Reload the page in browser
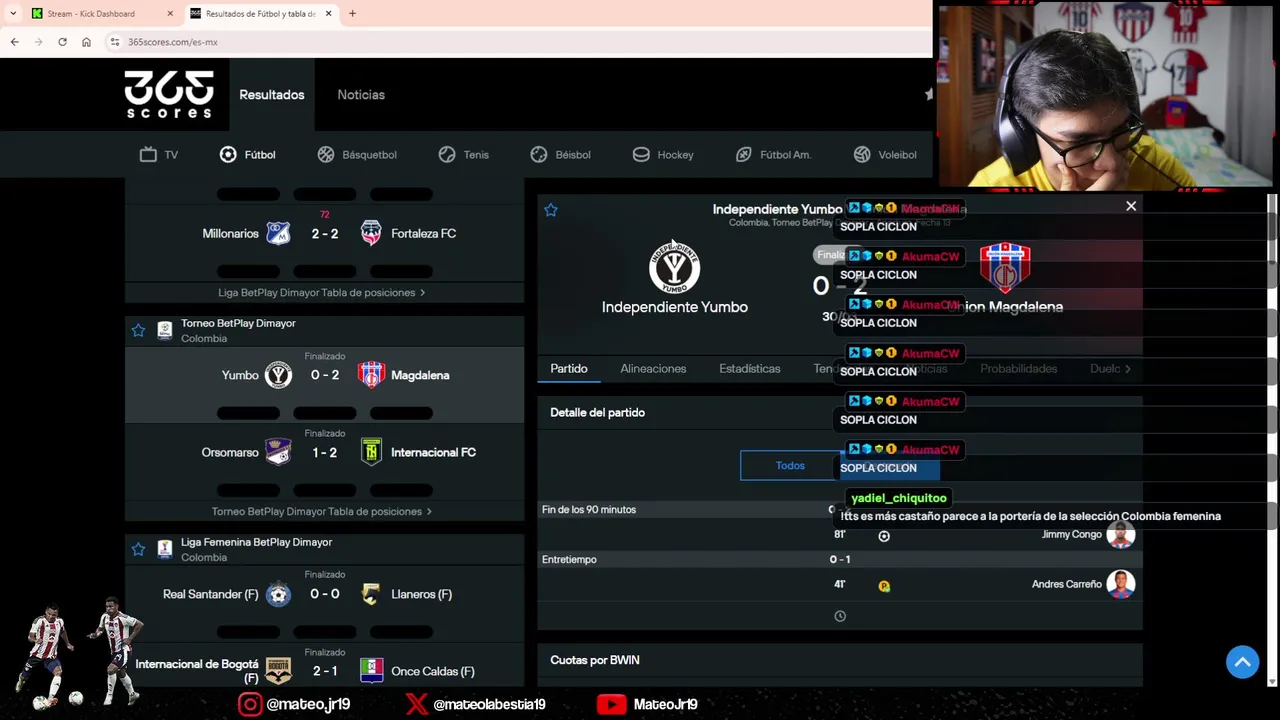 (62, 42)
